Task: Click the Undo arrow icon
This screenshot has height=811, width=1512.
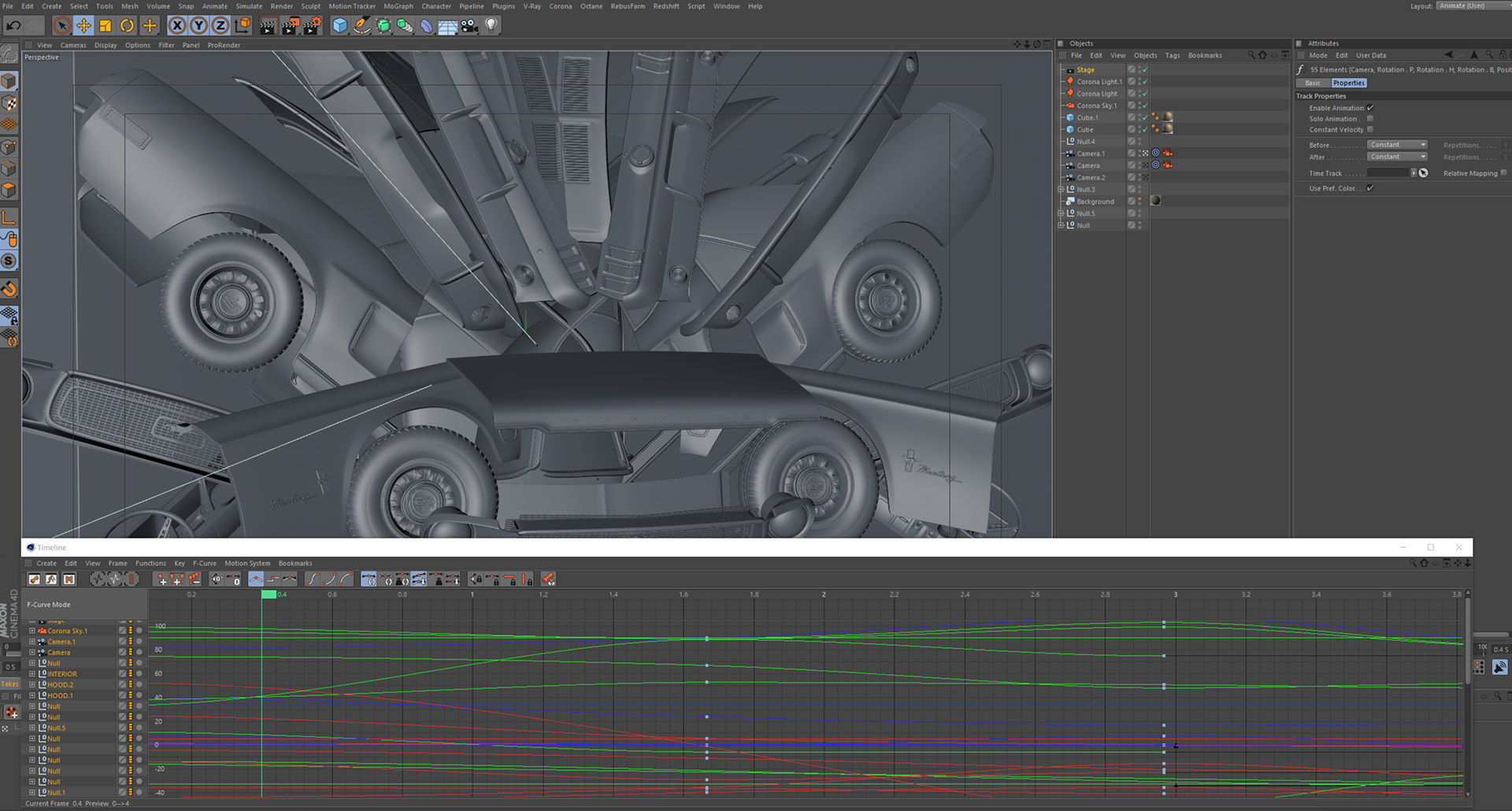Action: [x=13, y=26]
